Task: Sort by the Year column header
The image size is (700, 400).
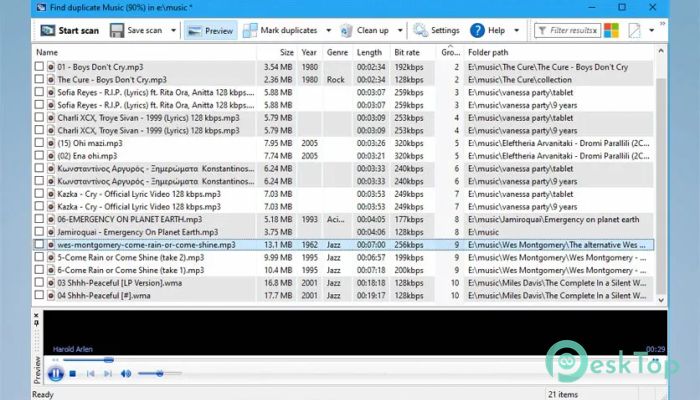Action: coord(309,52)
